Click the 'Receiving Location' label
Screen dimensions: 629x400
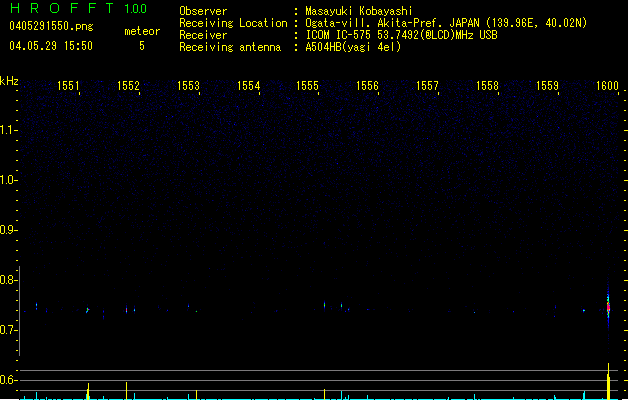click(233, 23)
